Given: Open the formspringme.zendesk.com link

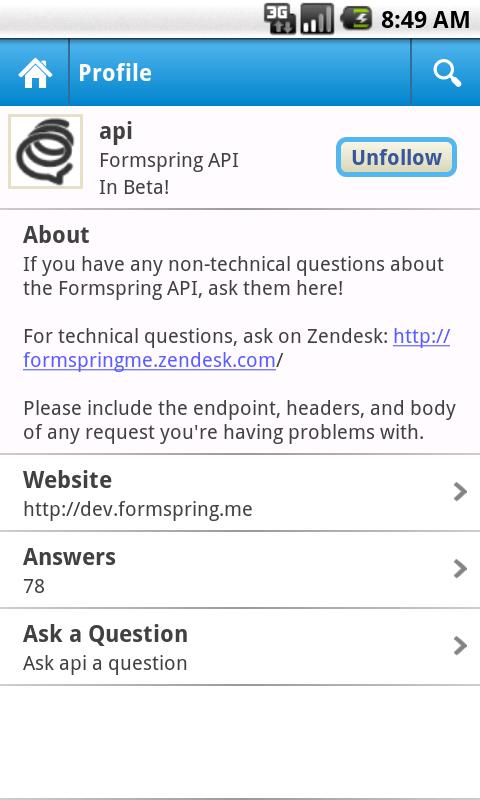Looking at the screenshot, I should [149, 360].
